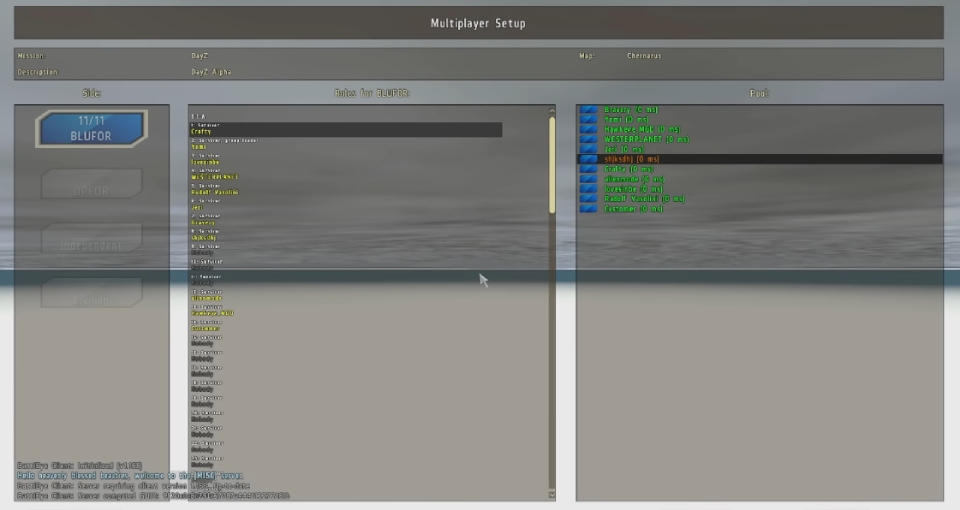Viewport: 960px width, 510px height.
Task: Select the shjksdhj survivor role slot
Action: pyautogui.click(x=346, y=234)
